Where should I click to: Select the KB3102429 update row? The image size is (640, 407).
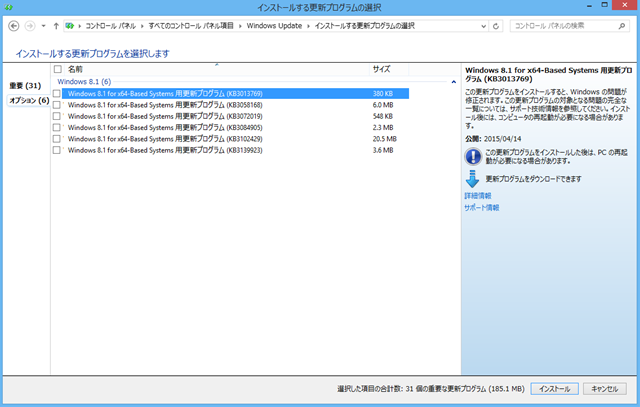point(236,139)
